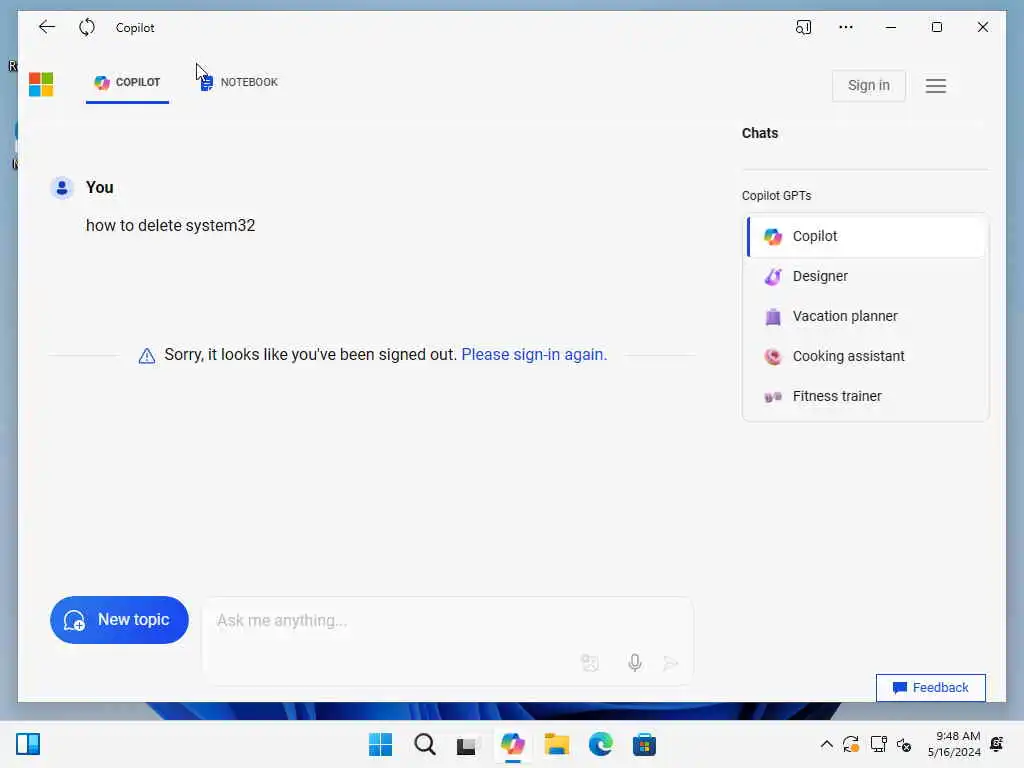The height and width of the screenshot is (768, 1024).
Task: Open the notifications bell icon
Action: coord(997,744)
